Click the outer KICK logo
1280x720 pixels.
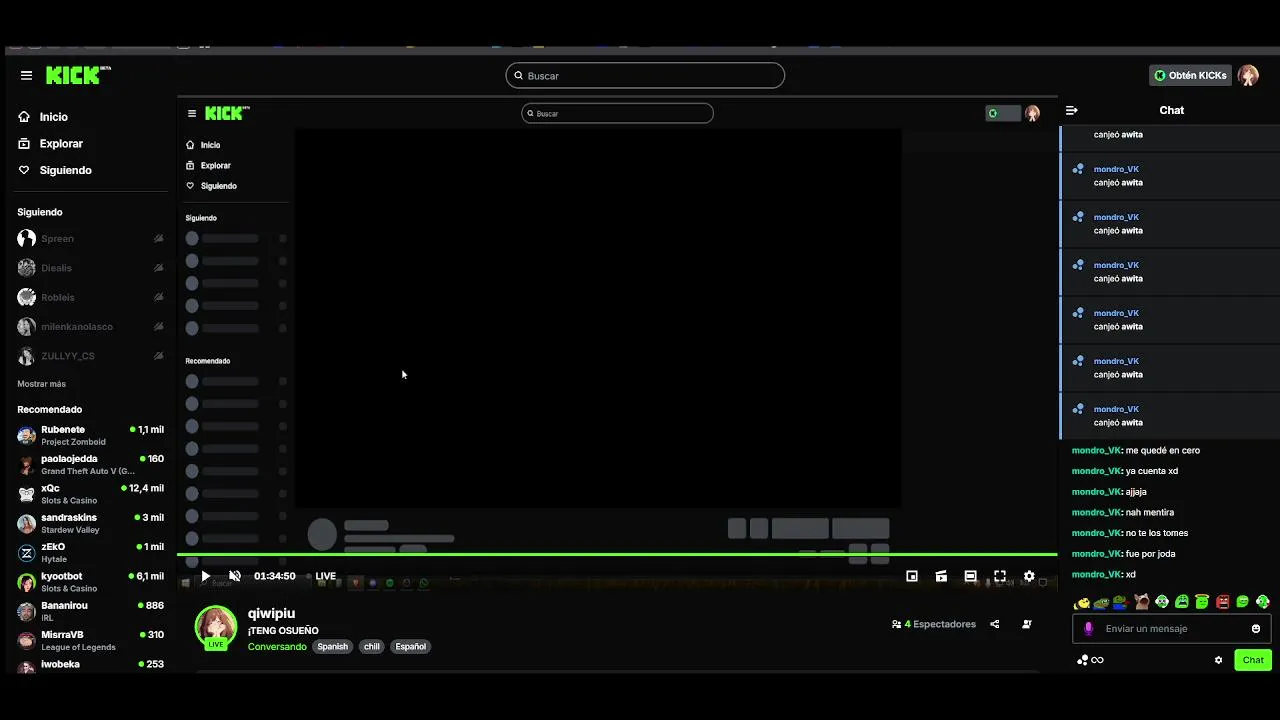[x=78, y=75]
